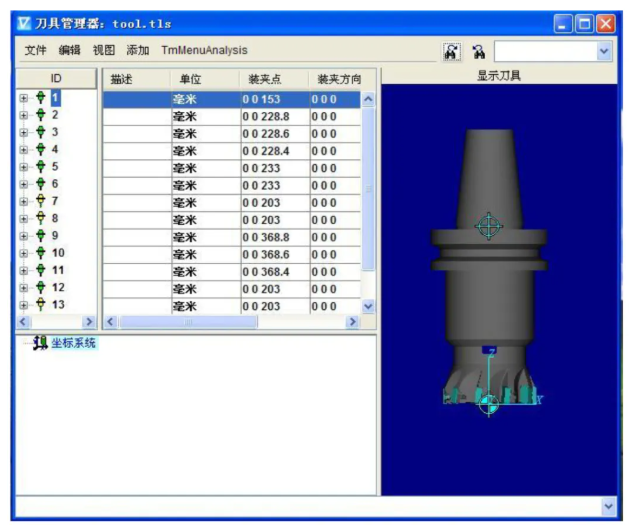Expand tree node for tool ID 5
The height and width of the screenshot is (529, 629).
[x=24, y=167]
